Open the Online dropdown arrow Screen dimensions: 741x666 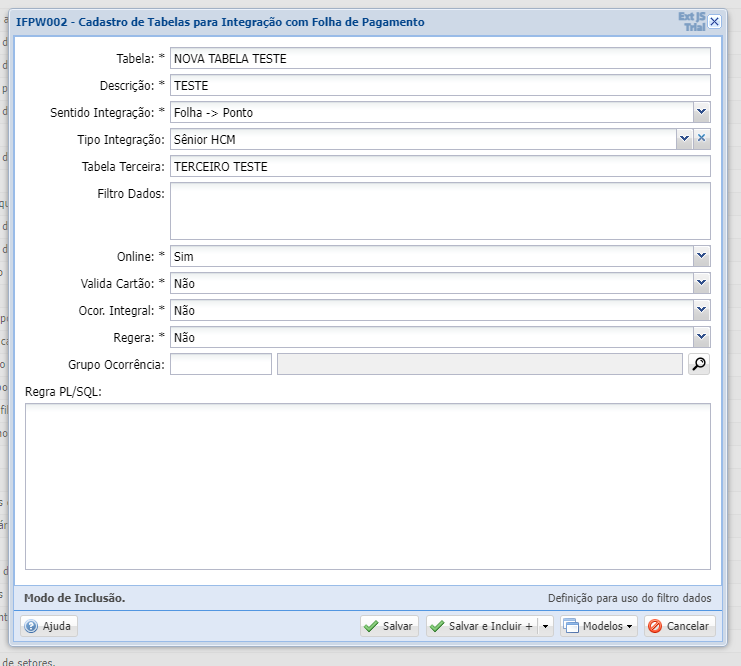(702, 256)
